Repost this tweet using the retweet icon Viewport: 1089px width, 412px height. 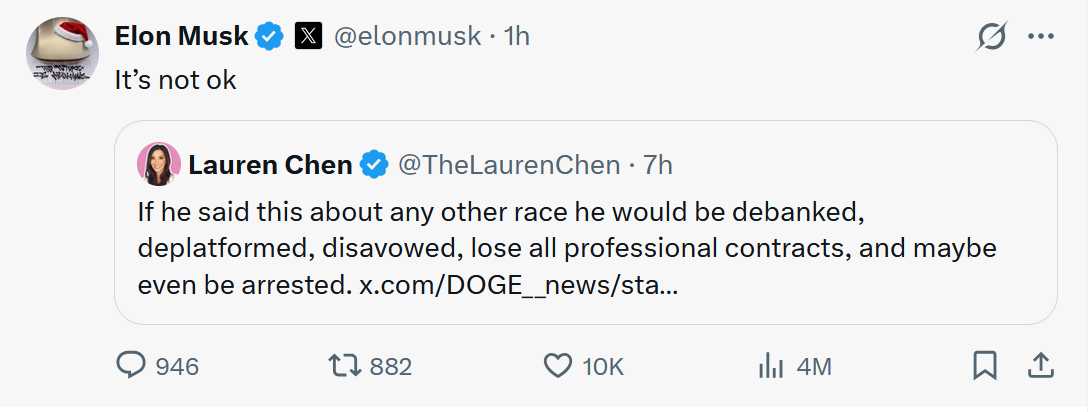point(345,367)
